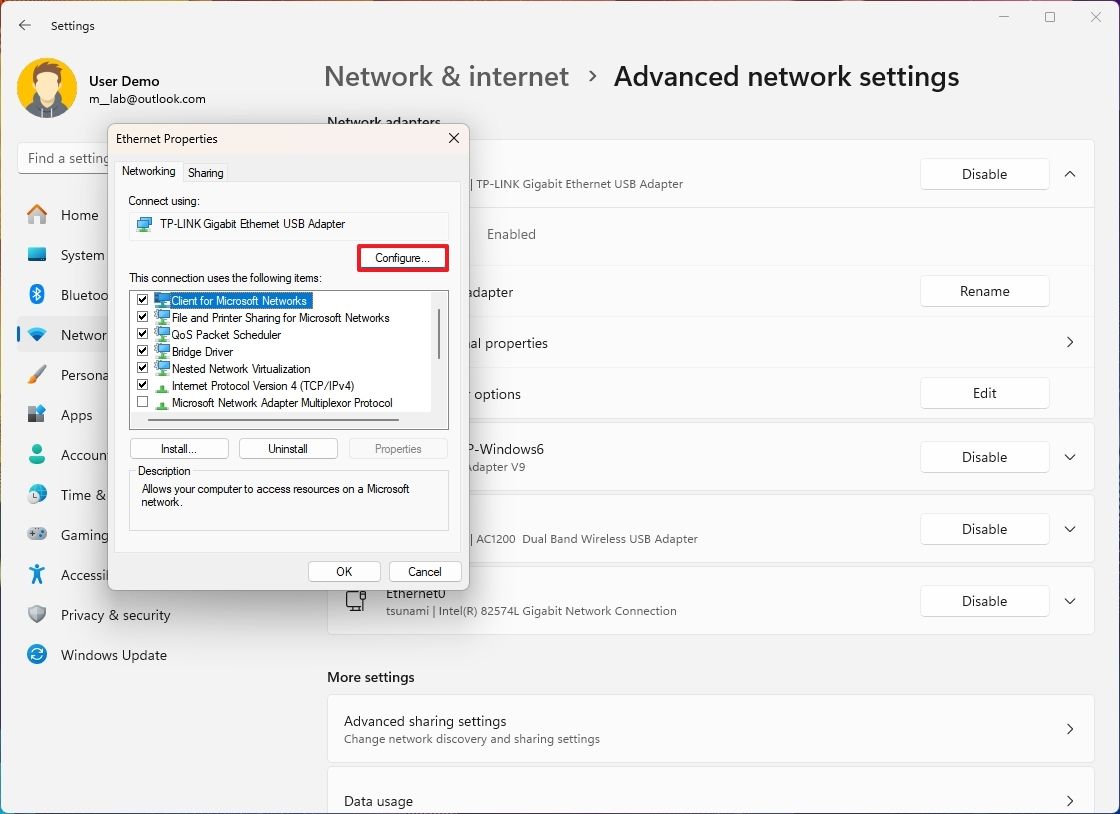This screenshot has width=1120, height=814.
Task: Uncheck Bridge Driver
Action: point(142,351)
